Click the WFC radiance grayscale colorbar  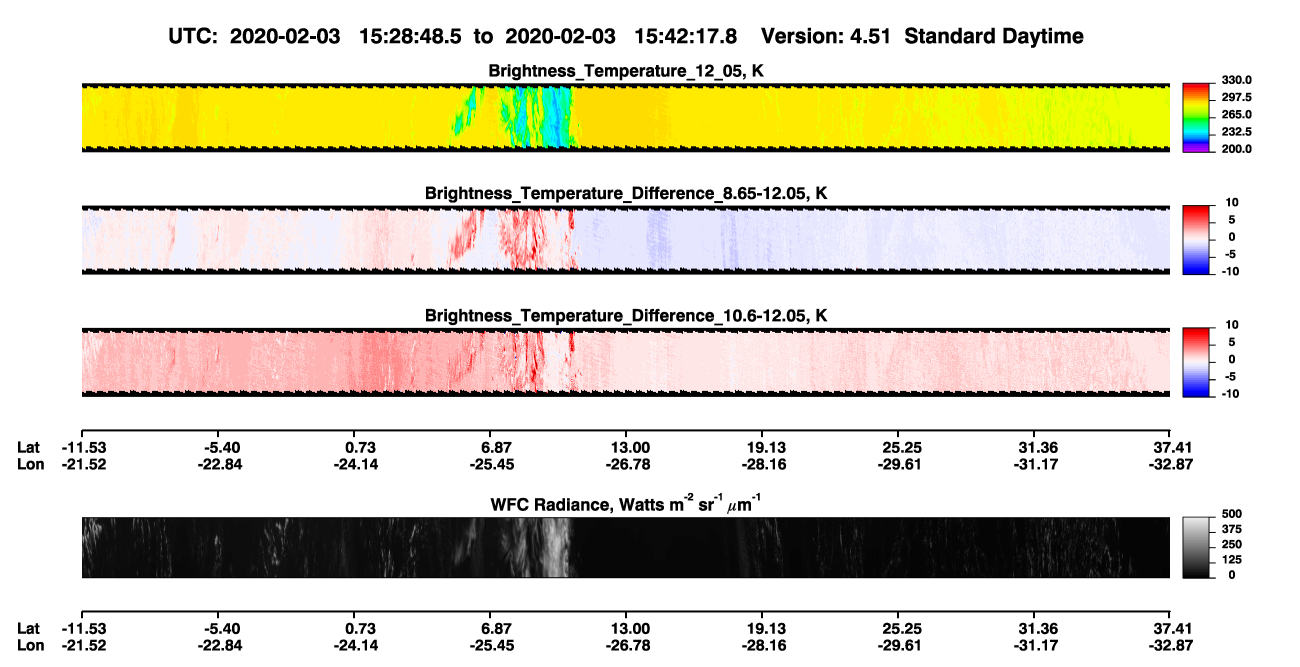point(1195,547)
